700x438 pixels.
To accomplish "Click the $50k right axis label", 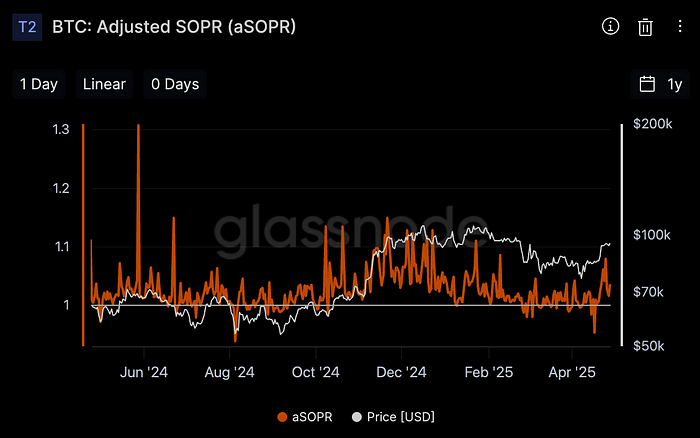I will [649, 346].
